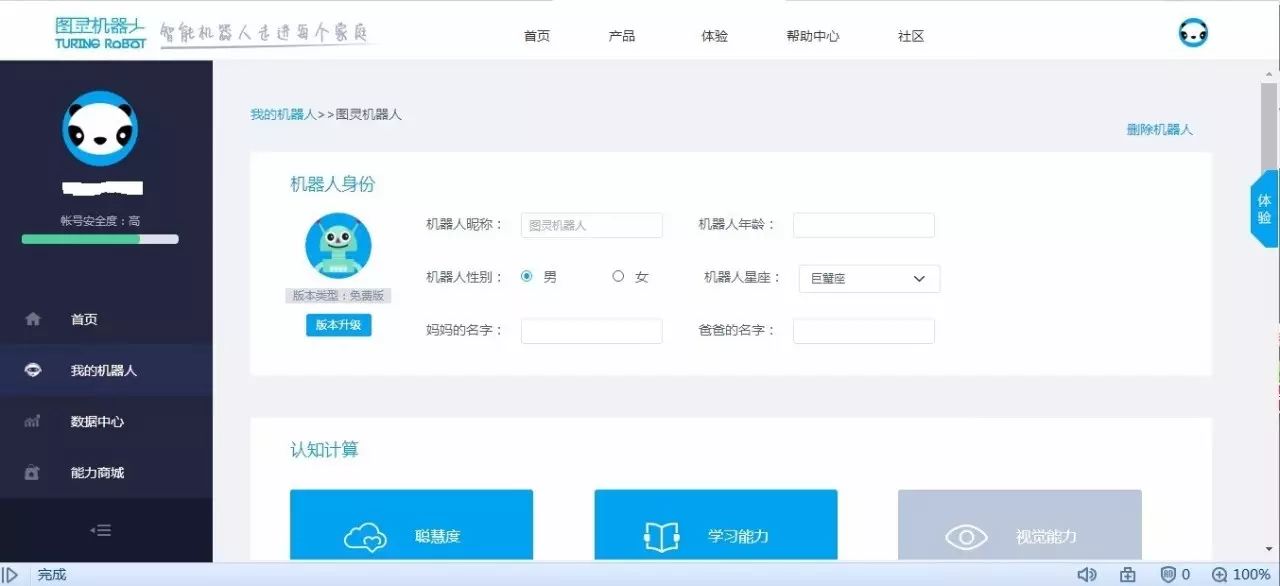
Task: Open the panda avatar in top-right corner
Action: [x=1193, y=33]
